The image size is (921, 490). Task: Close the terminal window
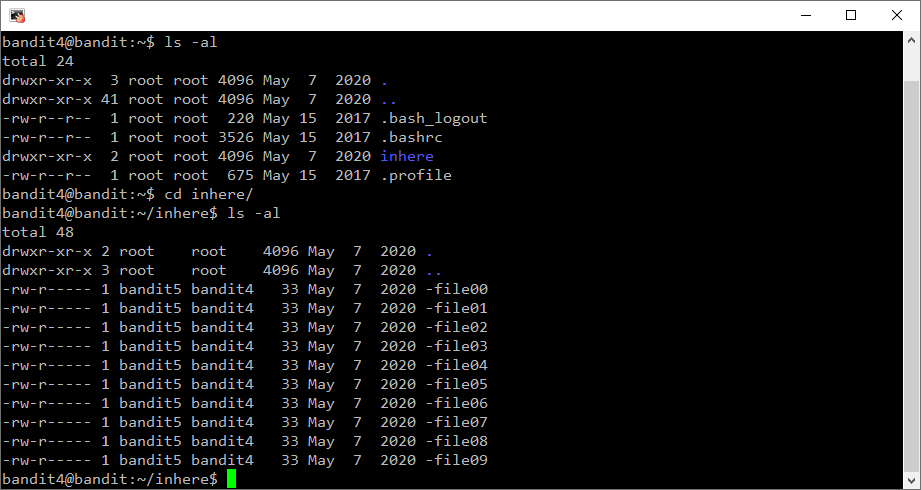click(x=896, y=15)
